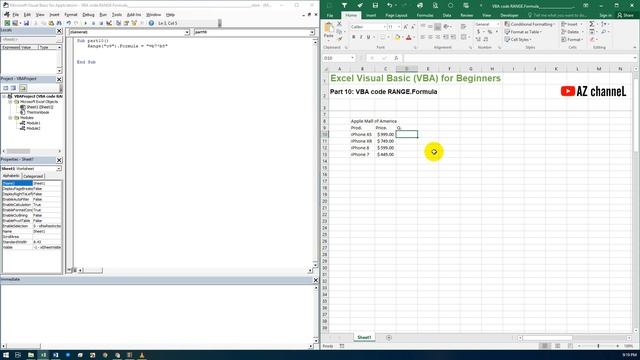
Task: Click the Excel Save icon in quick access toolbar
Action: tap(375, 5)
